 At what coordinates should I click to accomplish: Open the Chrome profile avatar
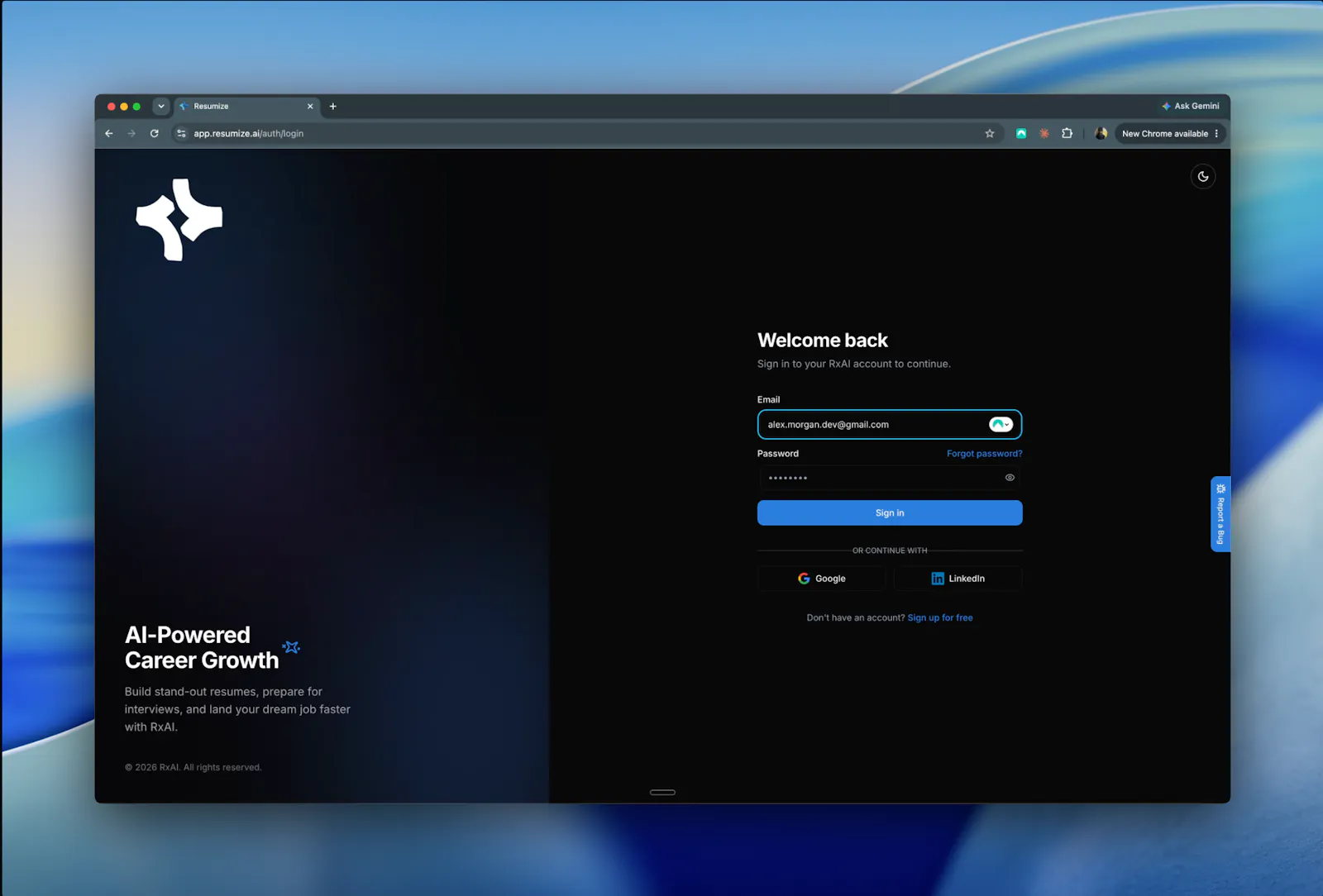pyautogui.click(x=1101, y=133)
